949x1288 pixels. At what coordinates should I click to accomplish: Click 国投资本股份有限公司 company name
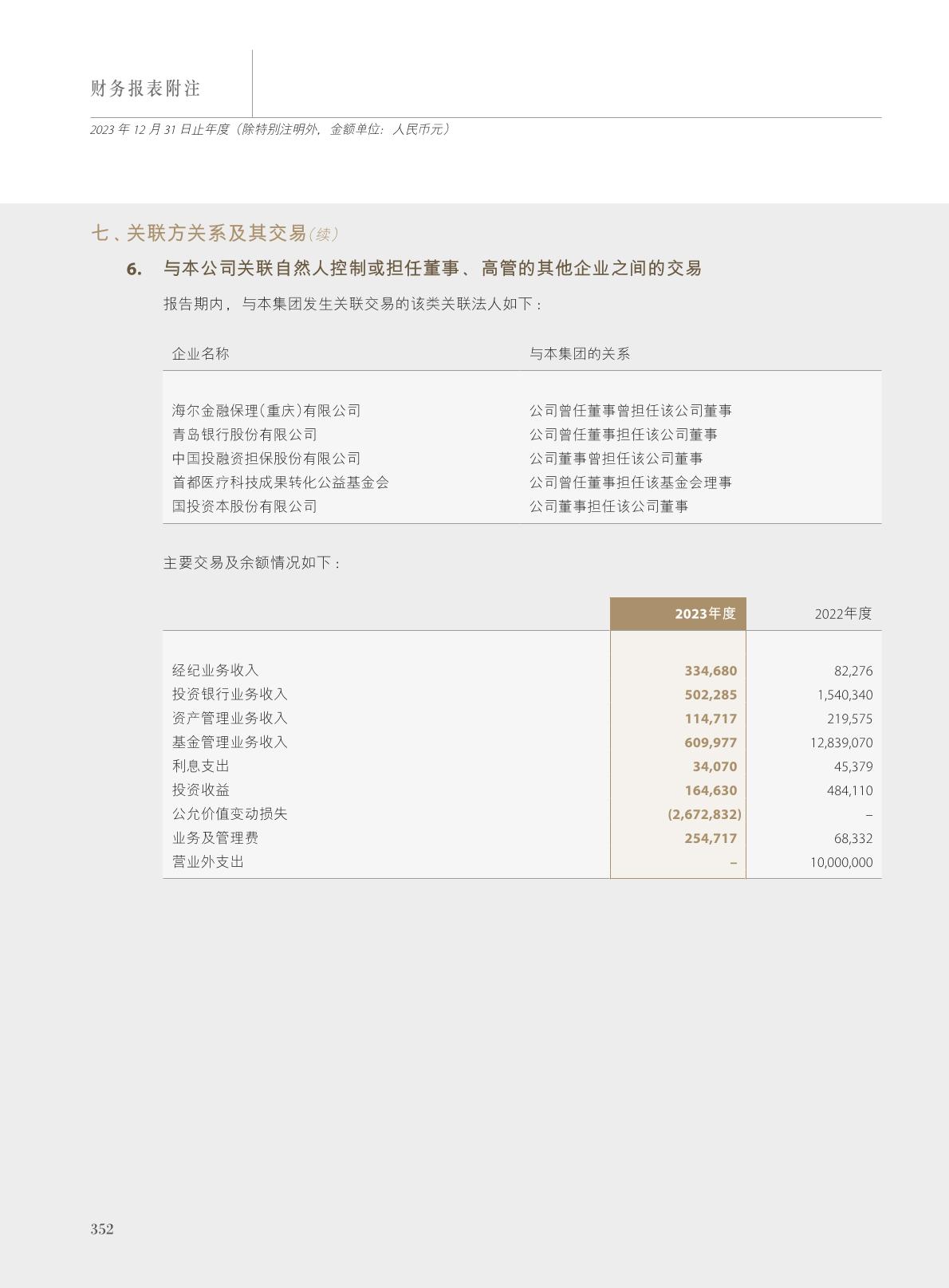244,506
